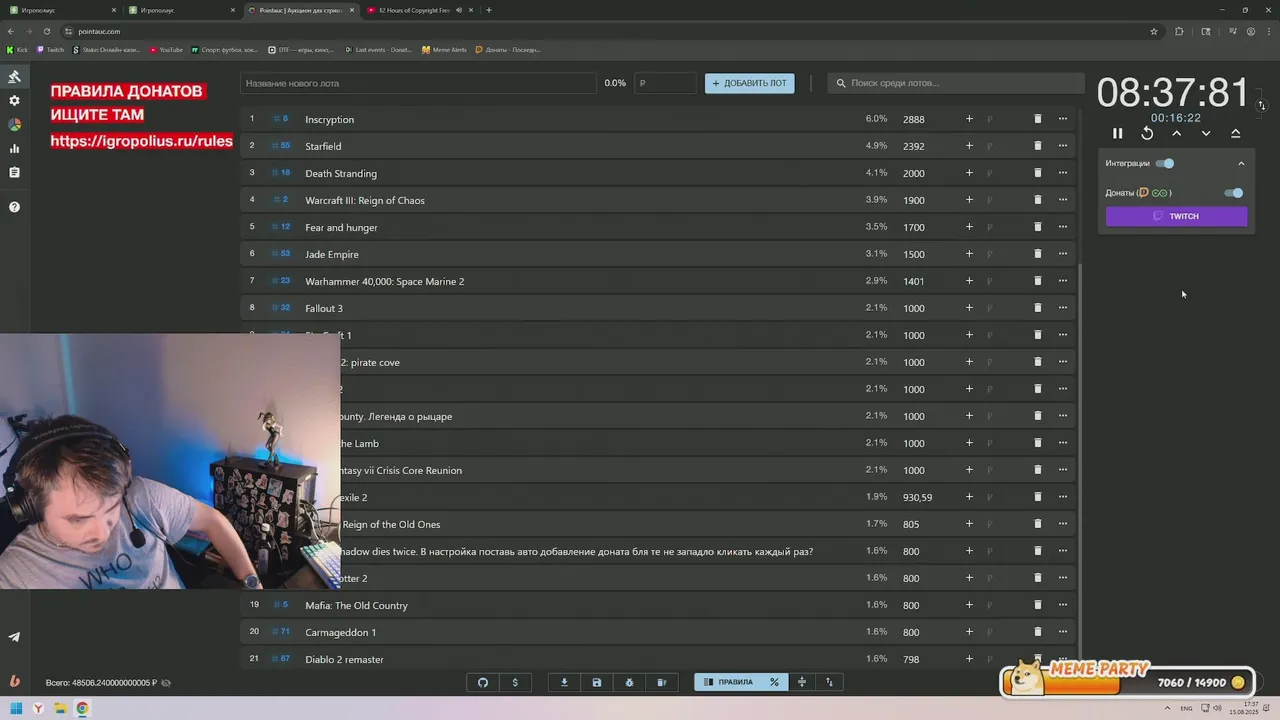Open more options for Mafia: The Old Country

(1063, 605)
